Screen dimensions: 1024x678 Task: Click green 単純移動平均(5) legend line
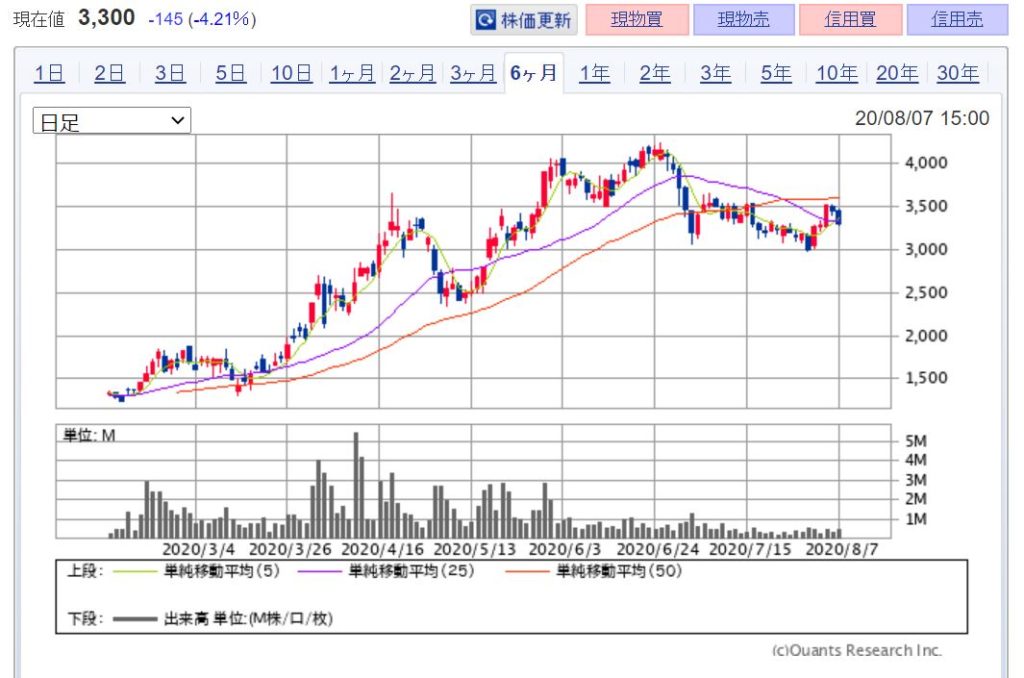point(136,572)
